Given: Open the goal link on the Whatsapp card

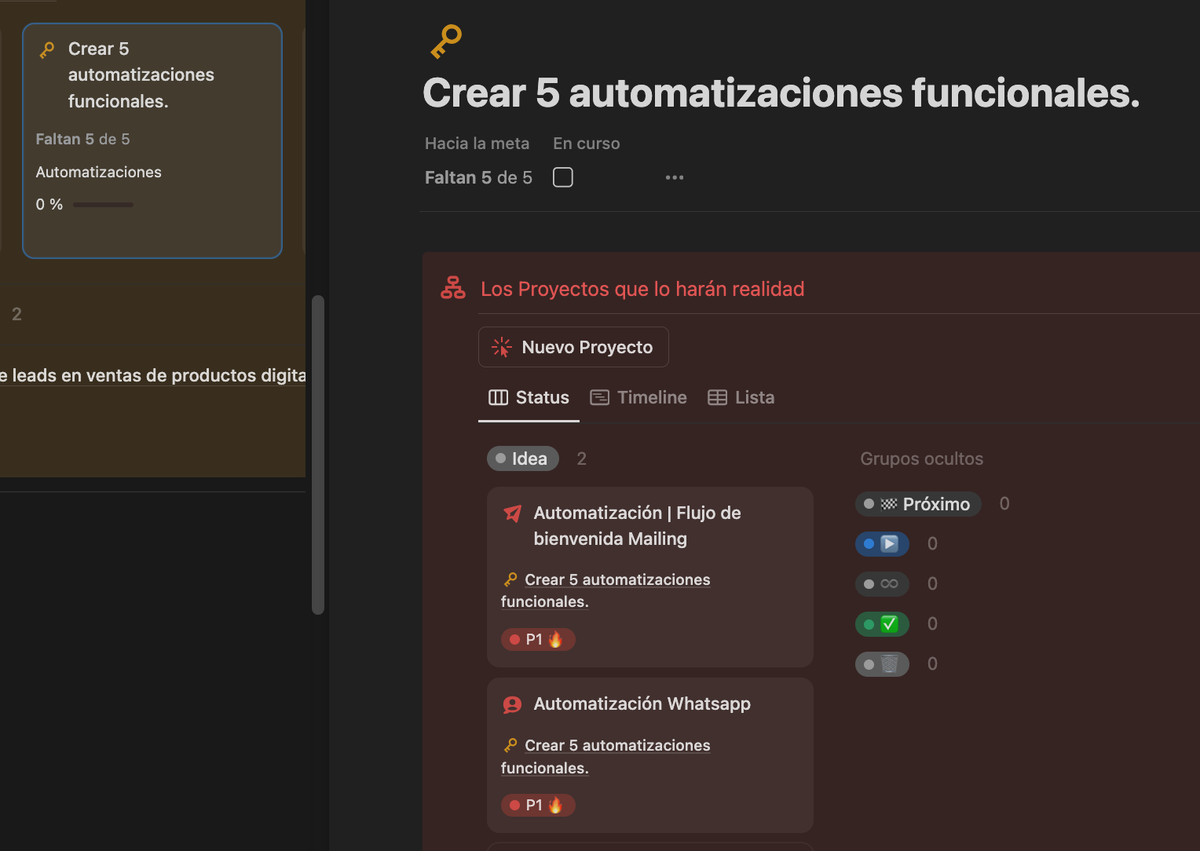Looking at the screenshot, I should [606, 757].
